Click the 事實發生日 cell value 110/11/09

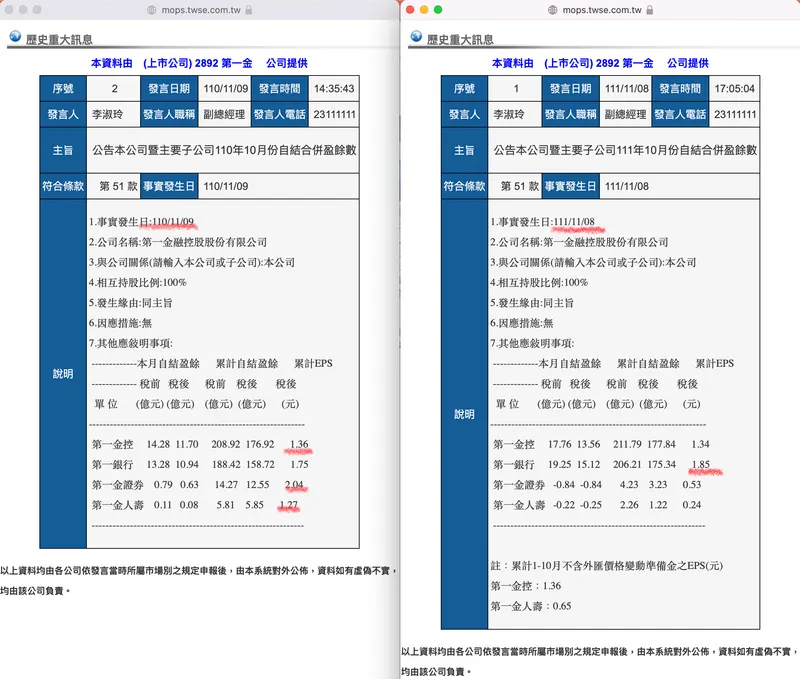226,186
